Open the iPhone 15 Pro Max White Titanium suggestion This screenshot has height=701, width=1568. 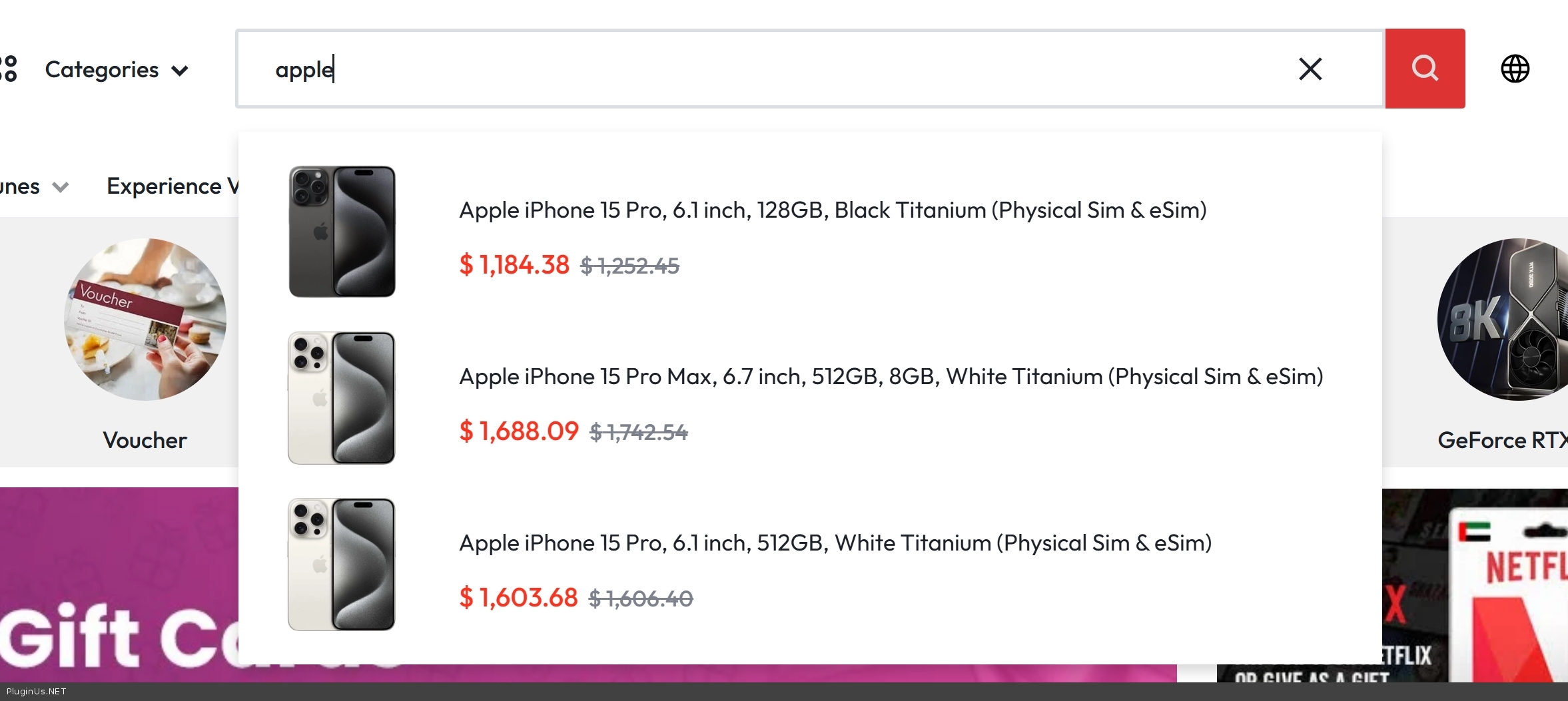point(891,377)
